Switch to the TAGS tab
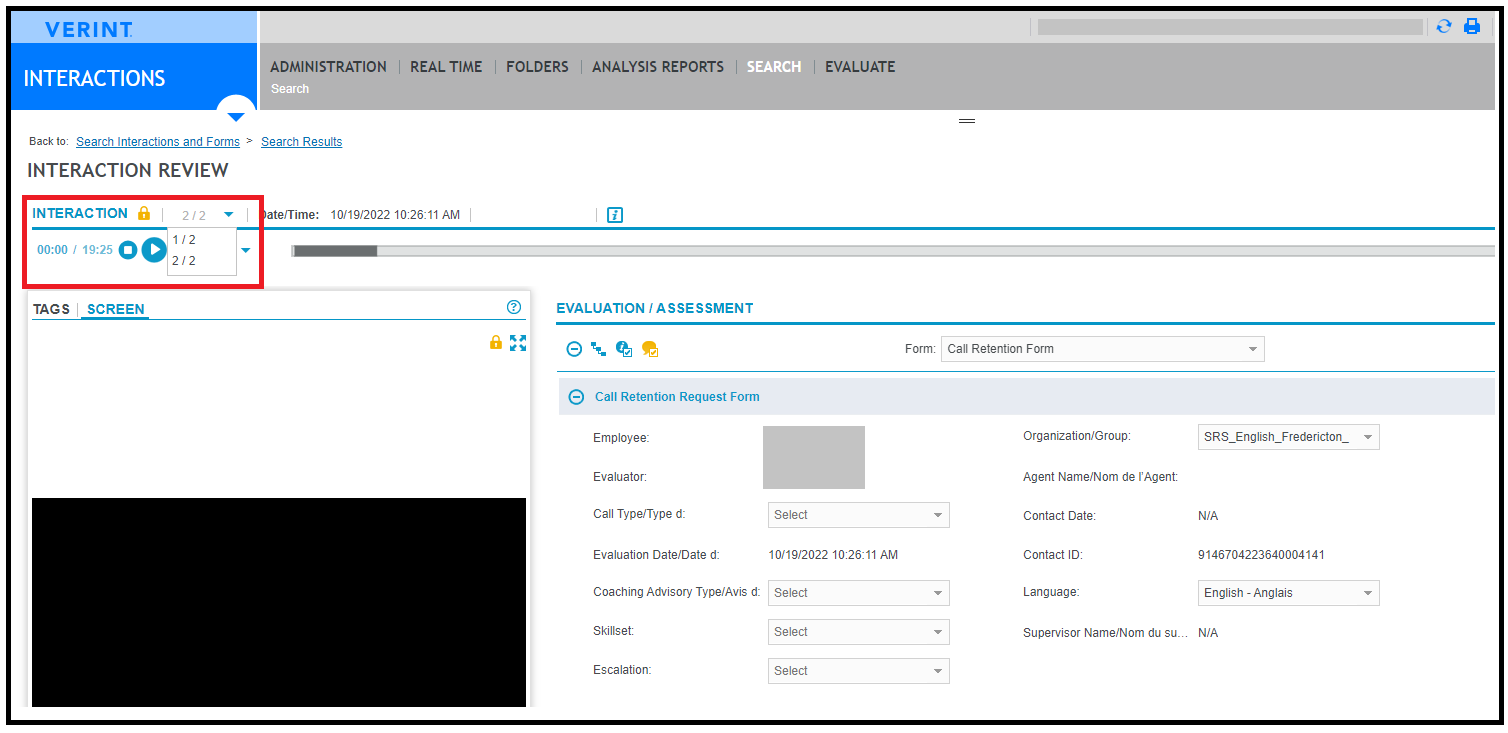The image size is (1508, 733). click(51, 309)
